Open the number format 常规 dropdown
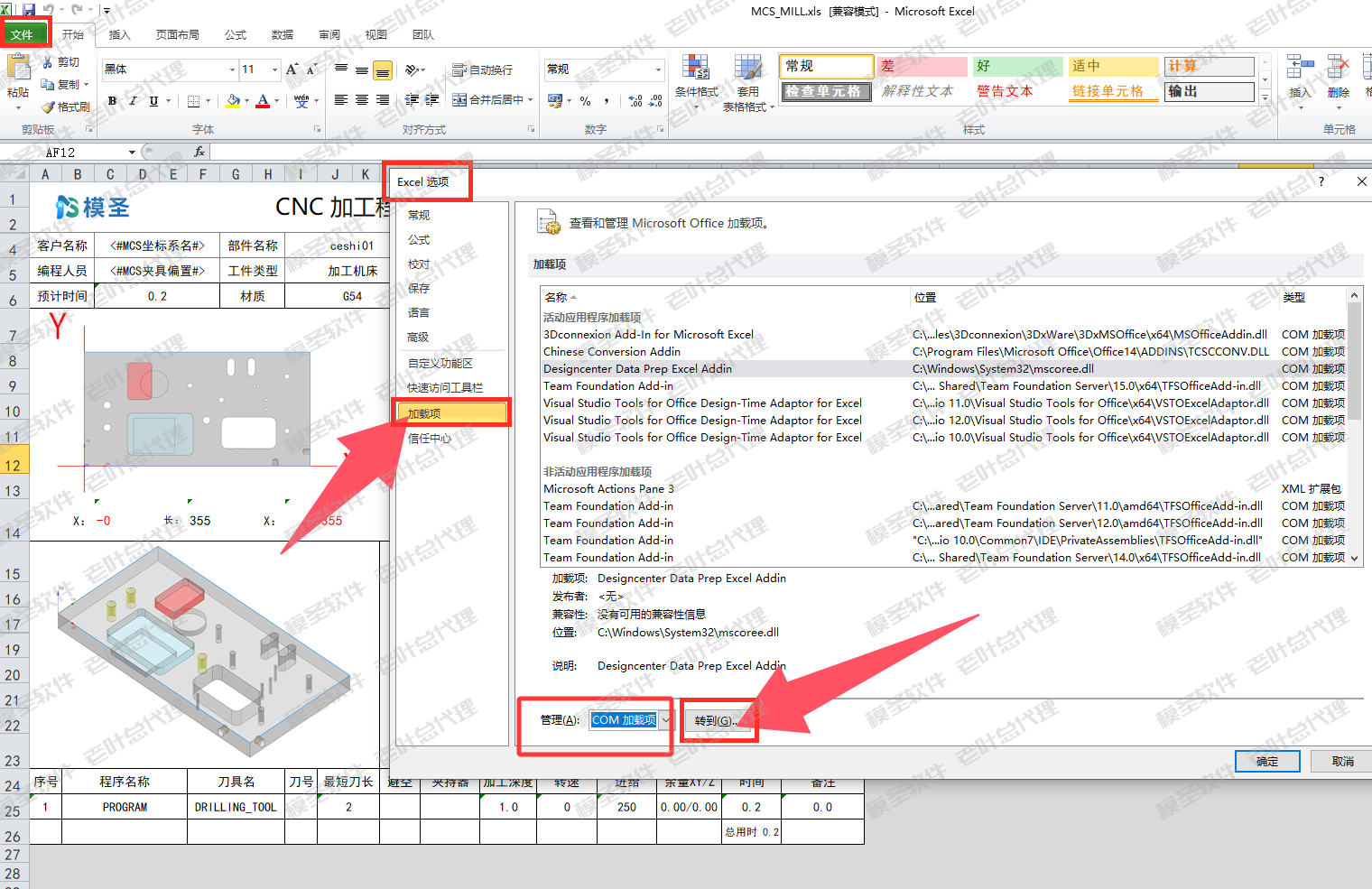Screen dimensions: 1372x889 coord(658,69)
